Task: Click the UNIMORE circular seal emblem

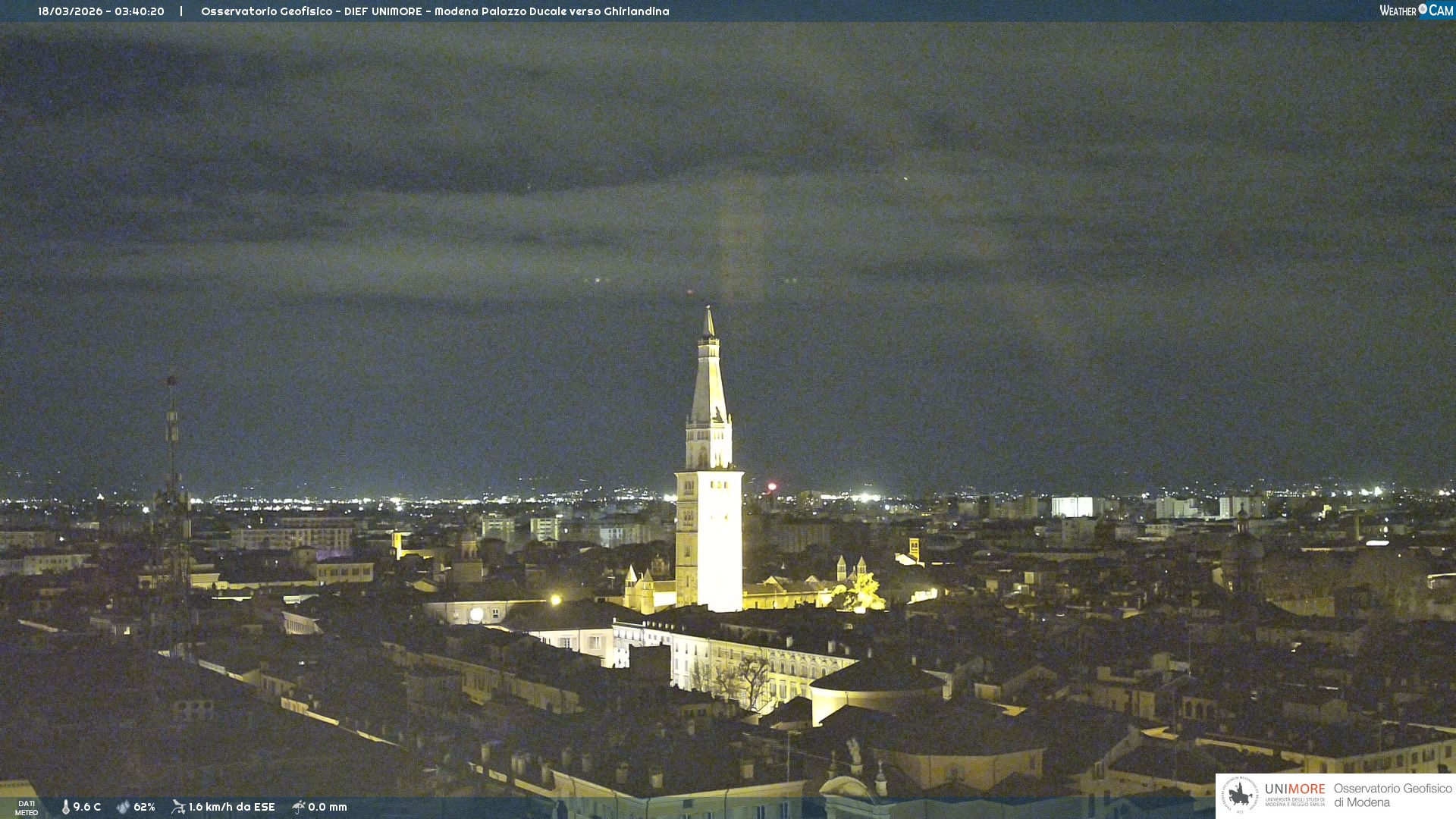Action: (1240, 795)
